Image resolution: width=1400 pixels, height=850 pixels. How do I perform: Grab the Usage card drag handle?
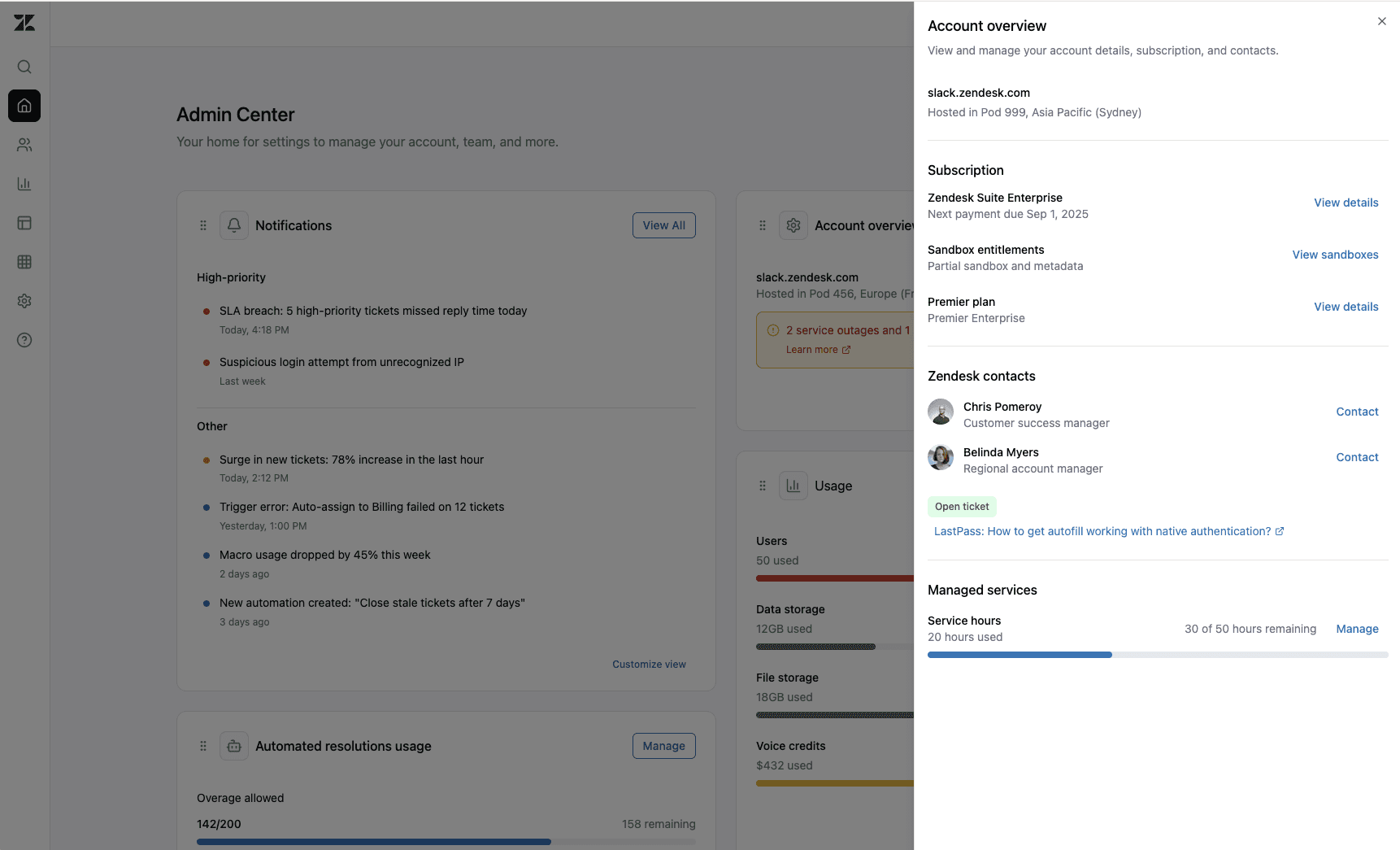pyautogui.click(x=763, y=486)
